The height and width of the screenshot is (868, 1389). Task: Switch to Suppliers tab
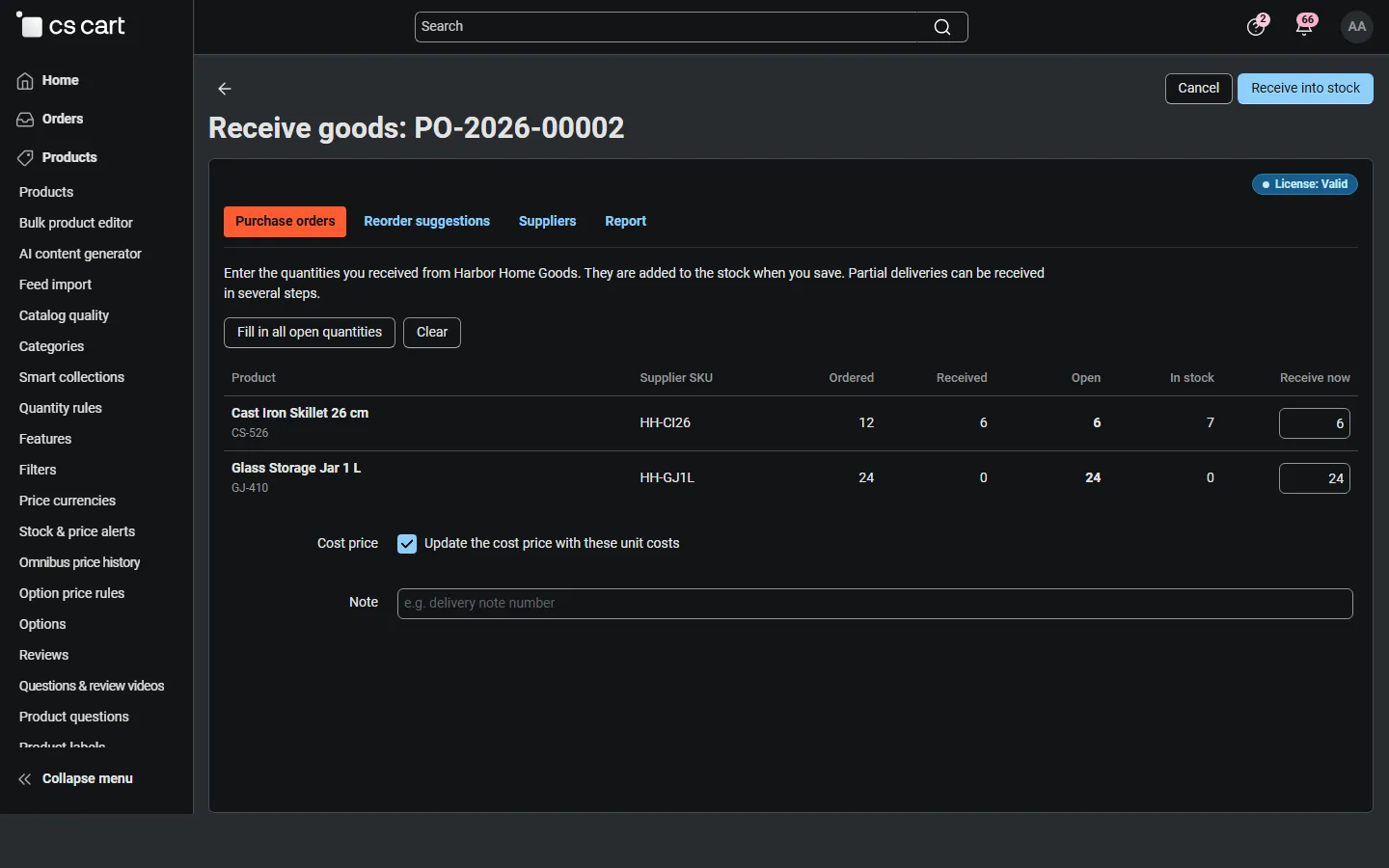click(x=547, y=222)
